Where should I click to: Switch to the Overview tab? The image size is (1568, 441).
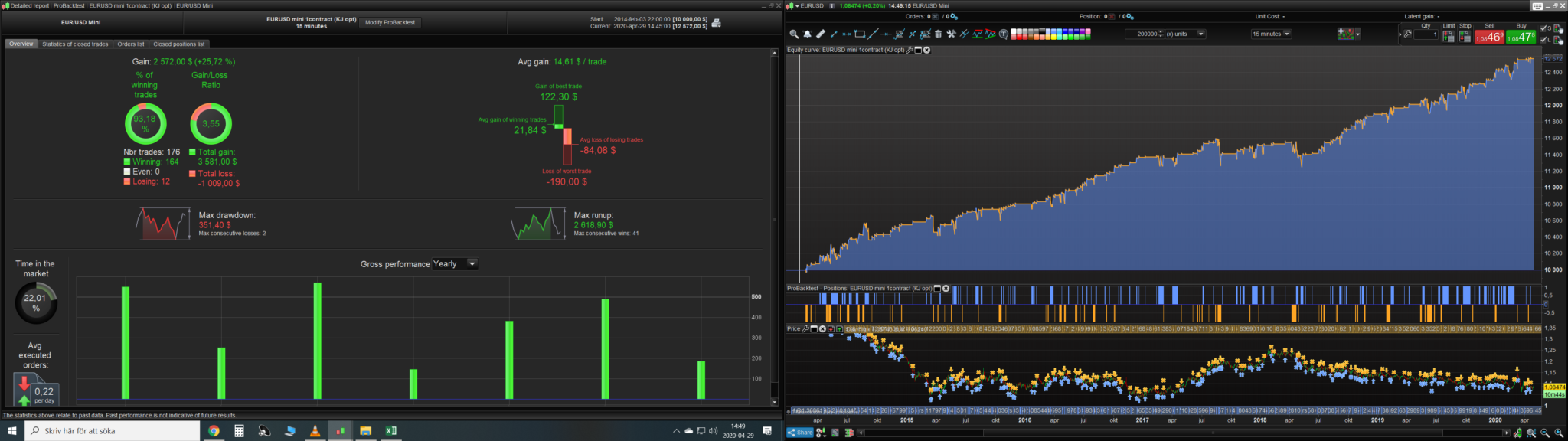point(21,44)
